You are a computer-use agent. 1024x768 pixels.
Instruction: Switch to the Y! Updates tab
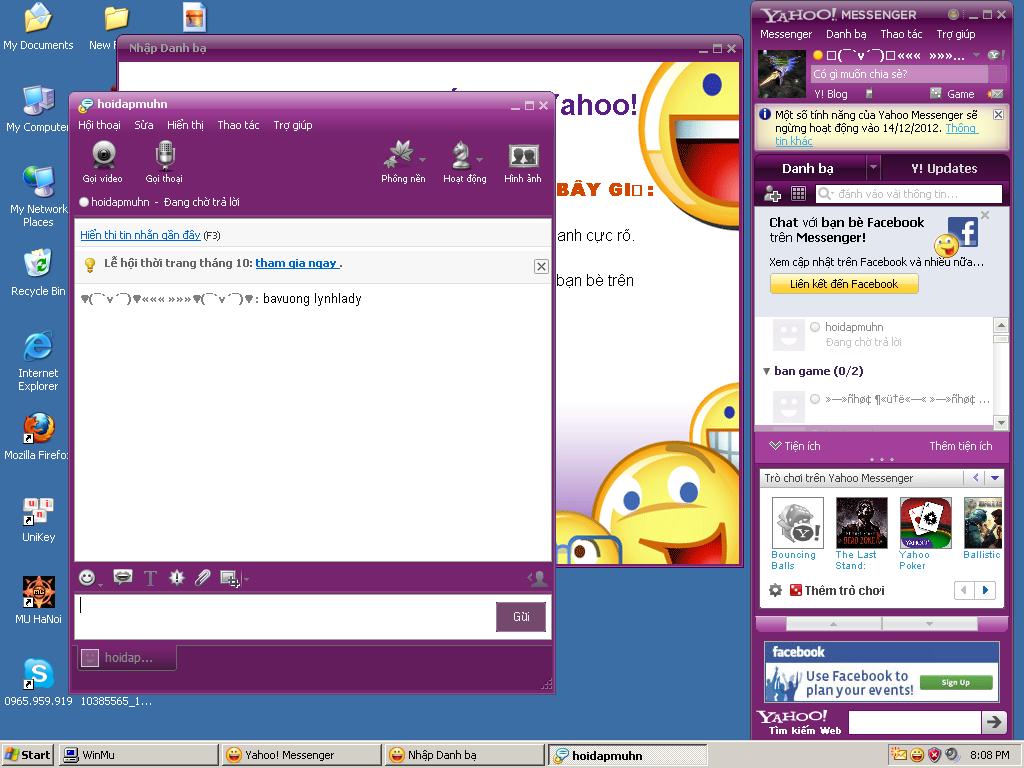(944, 168)
